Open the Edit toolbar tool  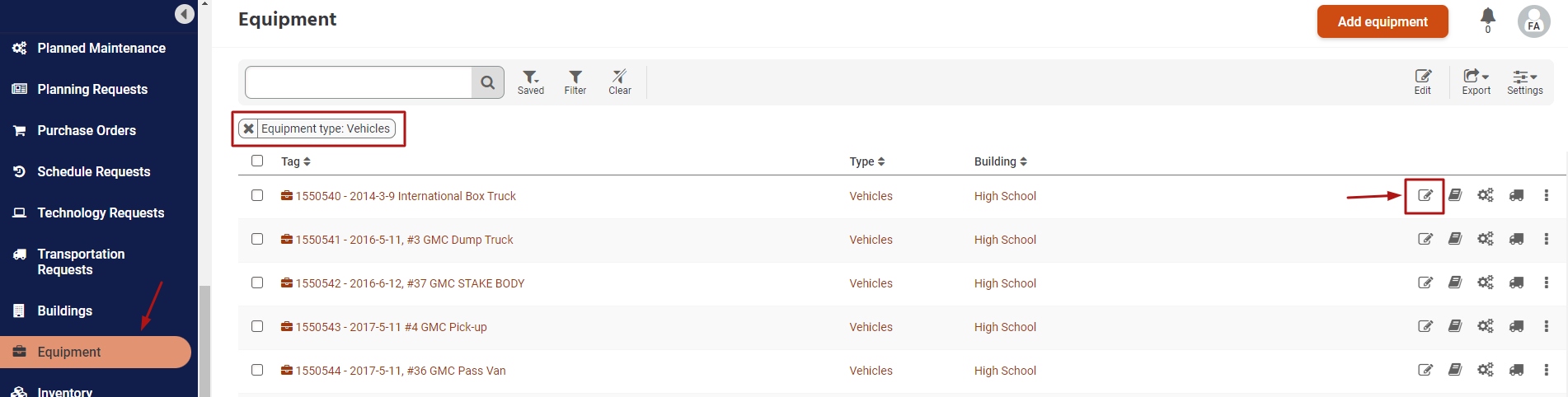click(1423, 82)
